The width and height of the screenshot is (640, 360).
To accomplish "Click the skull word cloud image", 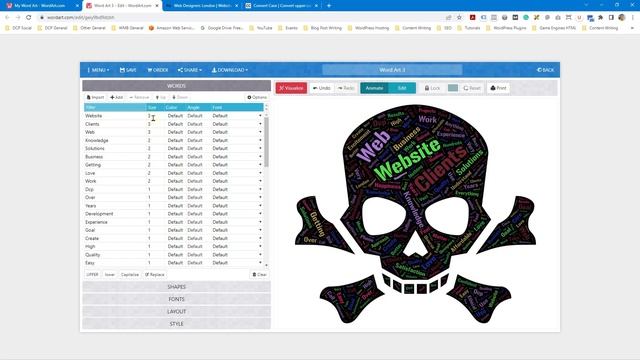I will pos(416,214).
